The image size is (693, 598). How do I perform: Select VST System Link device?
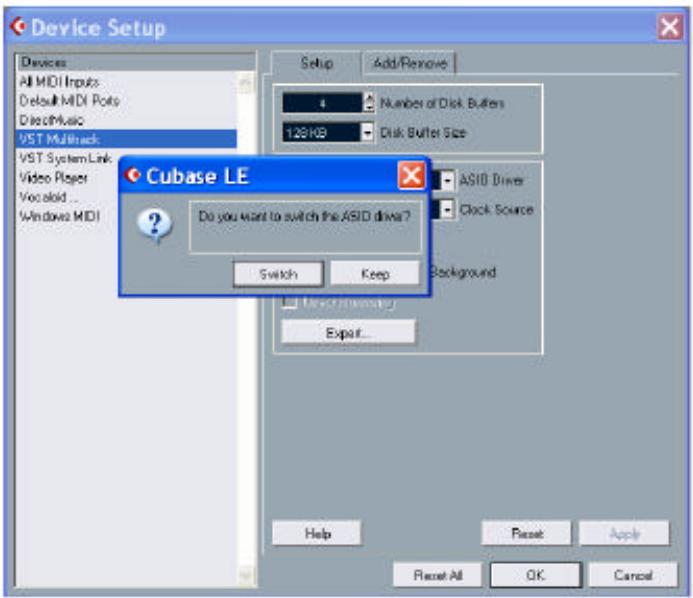(x=65, y=158)
